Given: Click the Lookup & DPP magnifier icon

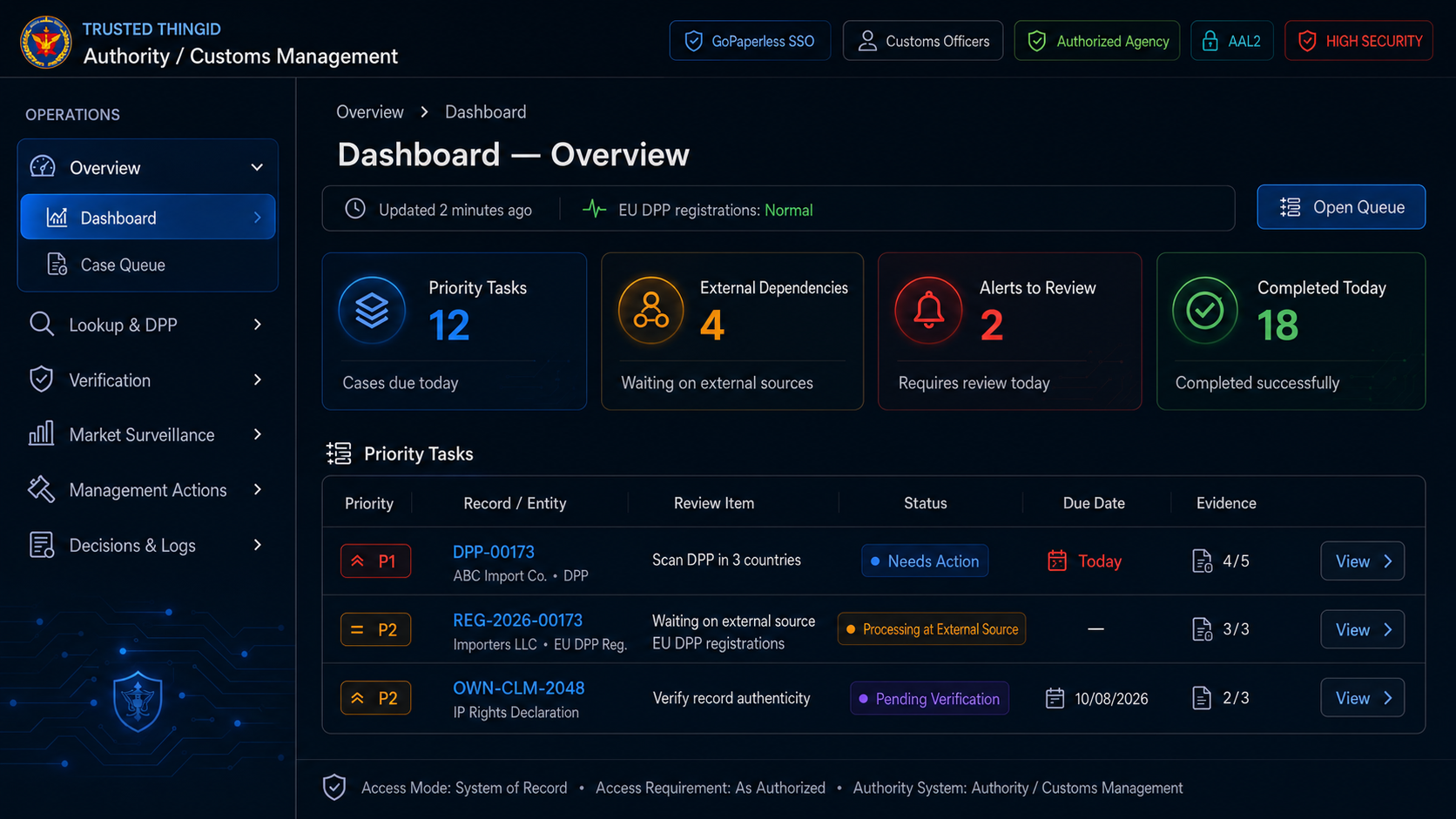Looking at the screenshot, I should coord(41,324).
